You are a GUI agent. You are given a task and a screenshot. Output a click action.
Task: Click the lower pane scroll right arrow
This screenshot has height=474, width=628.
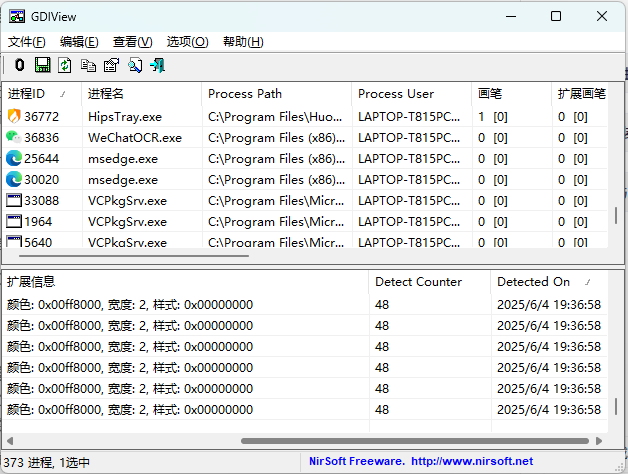pyautogui.click(x=599, y=441)
